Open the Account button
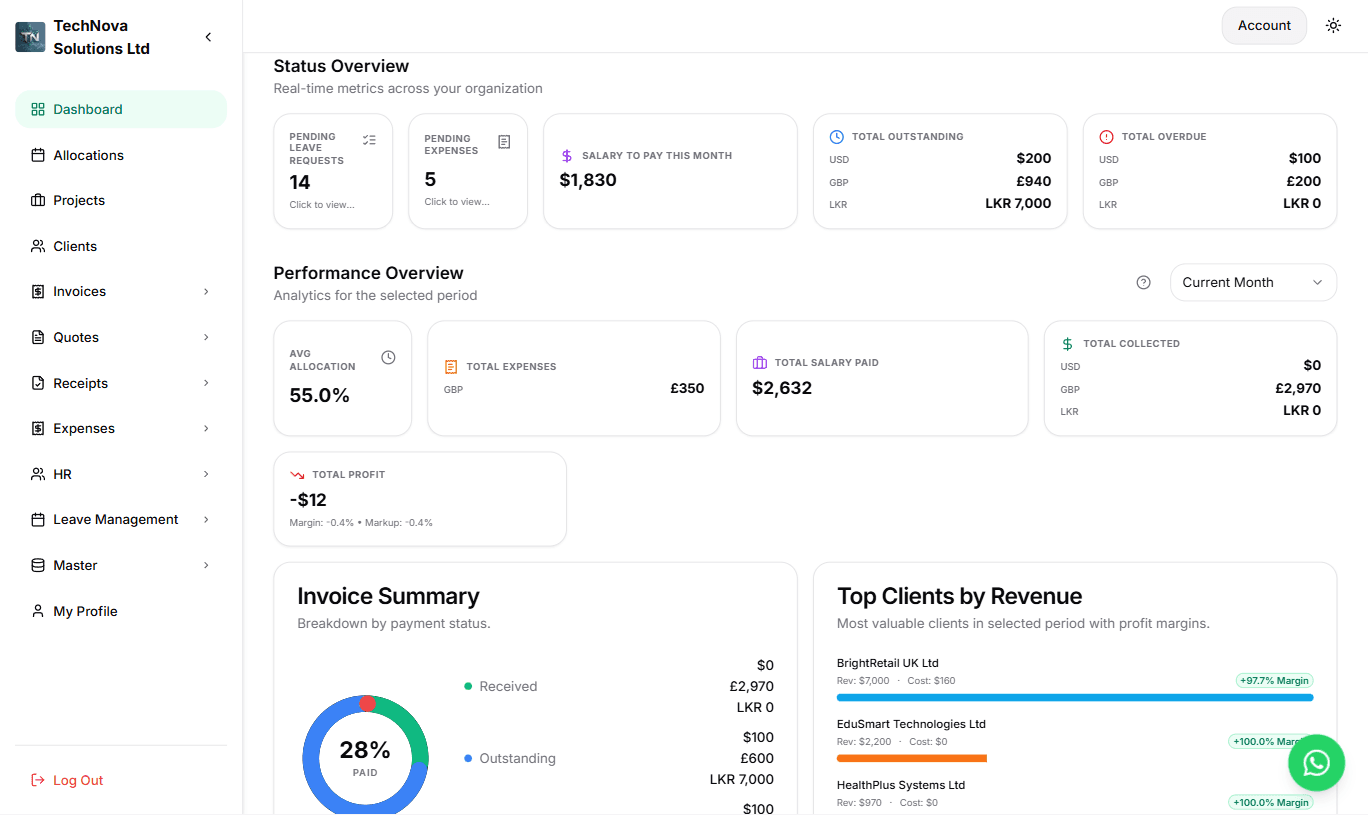Screen dimensions: 1368x815 pos(1263,25)
